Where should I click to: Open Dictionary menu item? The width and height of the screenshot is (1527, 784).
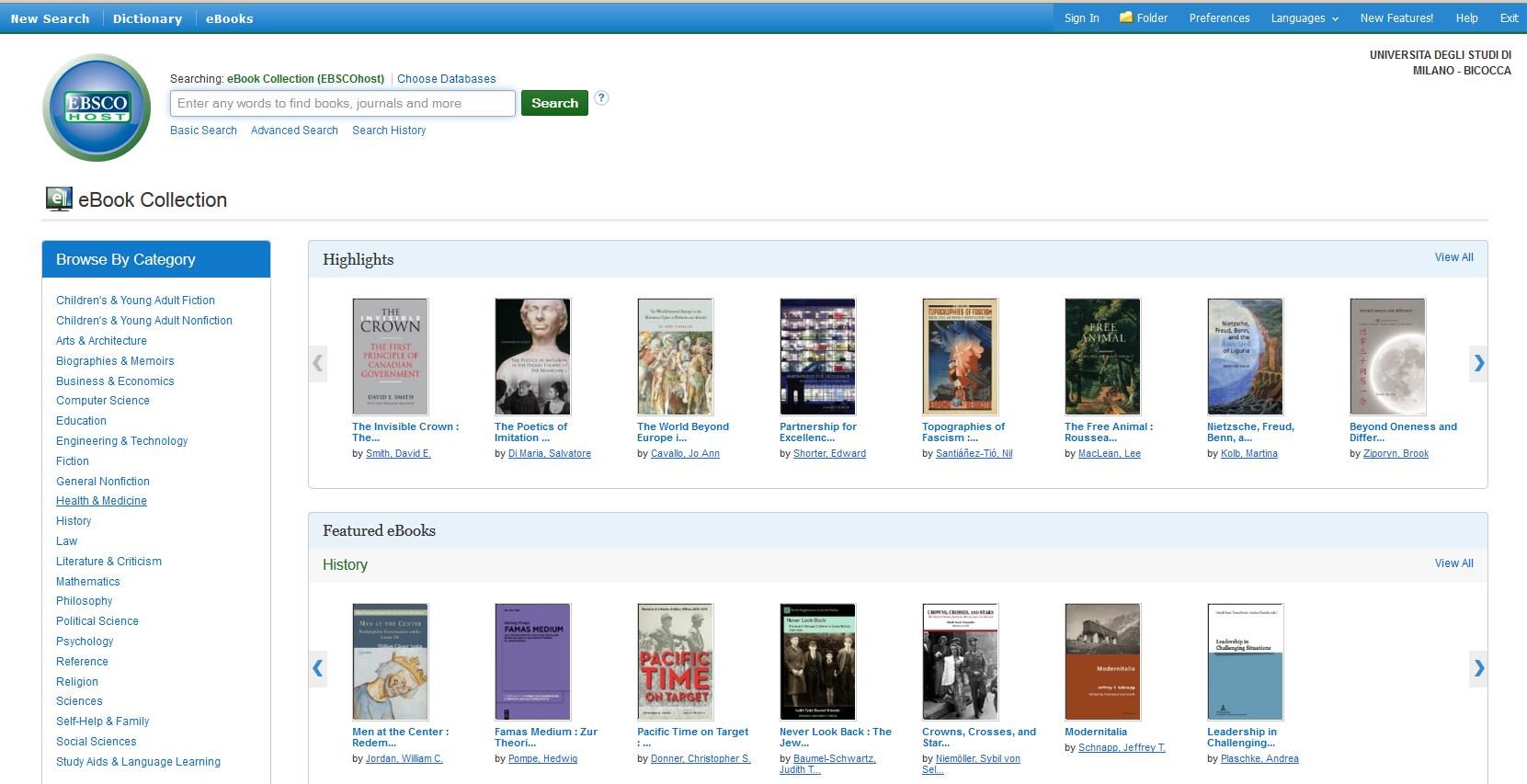pyautogui.click(x=147, y=18)
